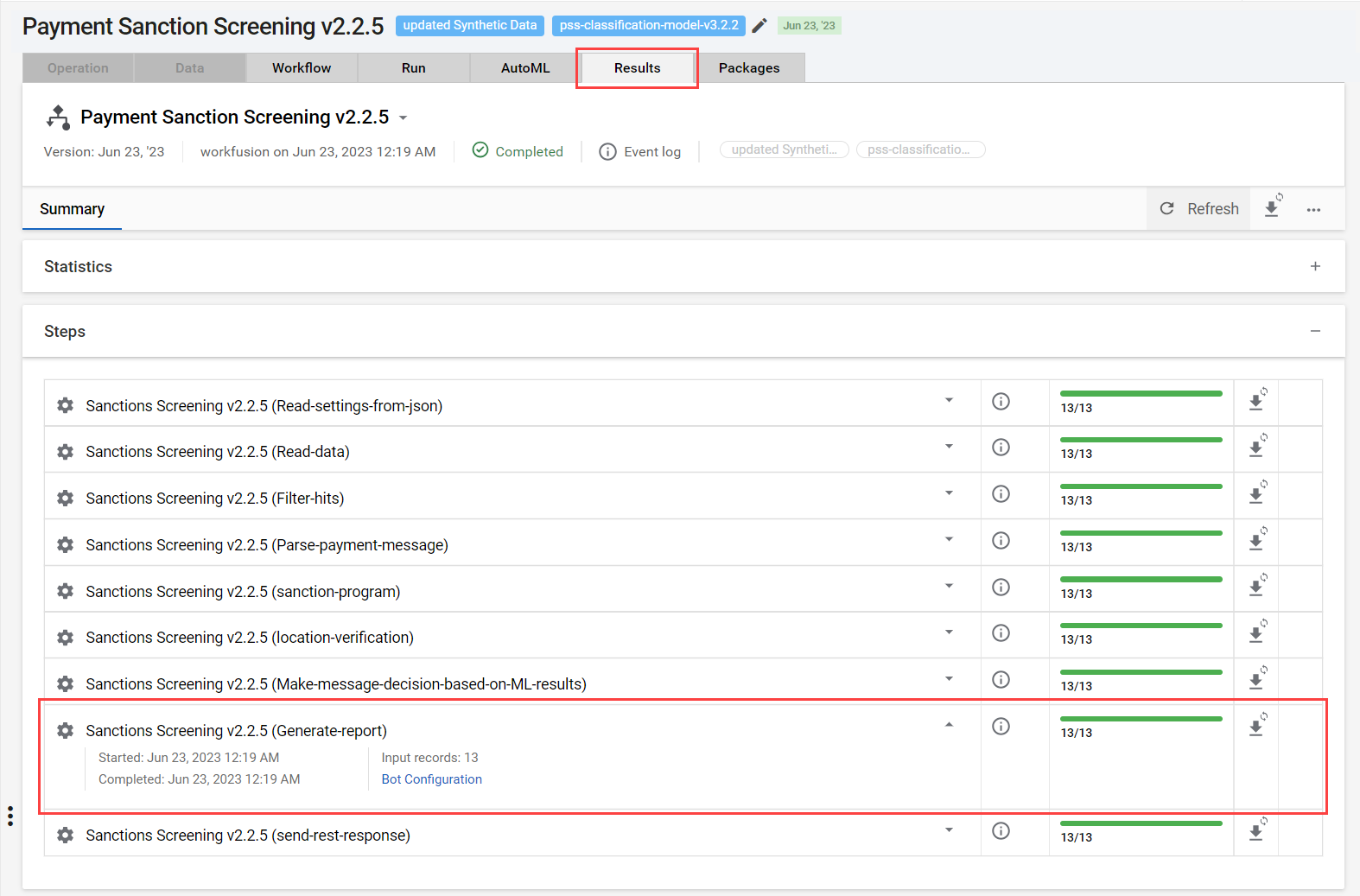Click the green Jun 23, '23 version badge
The width and height of the screenshot is (1360, 896).
(810, 26)
